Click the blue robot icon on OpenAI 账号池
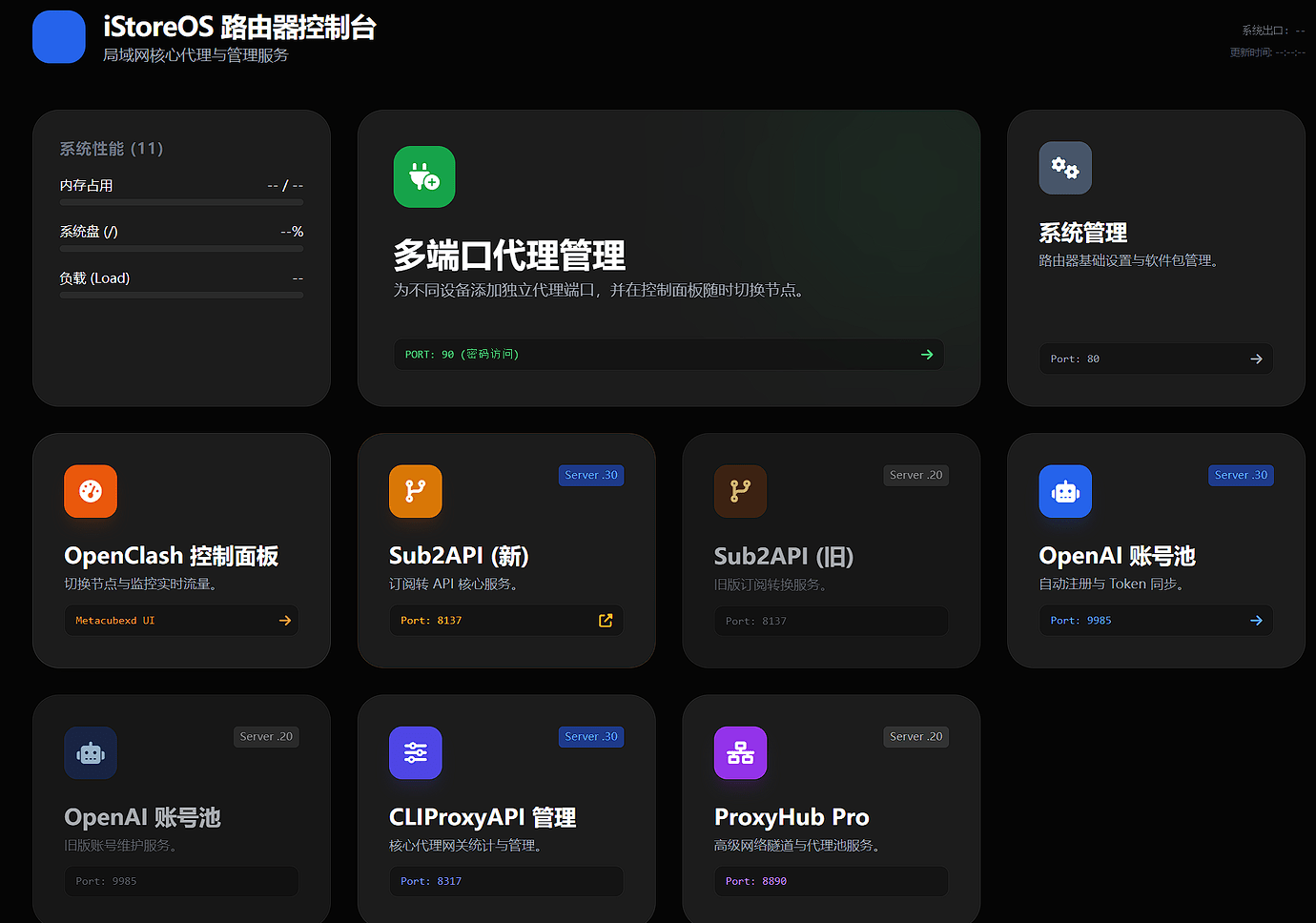1316x923 pixels. [x=1065, y=491]
